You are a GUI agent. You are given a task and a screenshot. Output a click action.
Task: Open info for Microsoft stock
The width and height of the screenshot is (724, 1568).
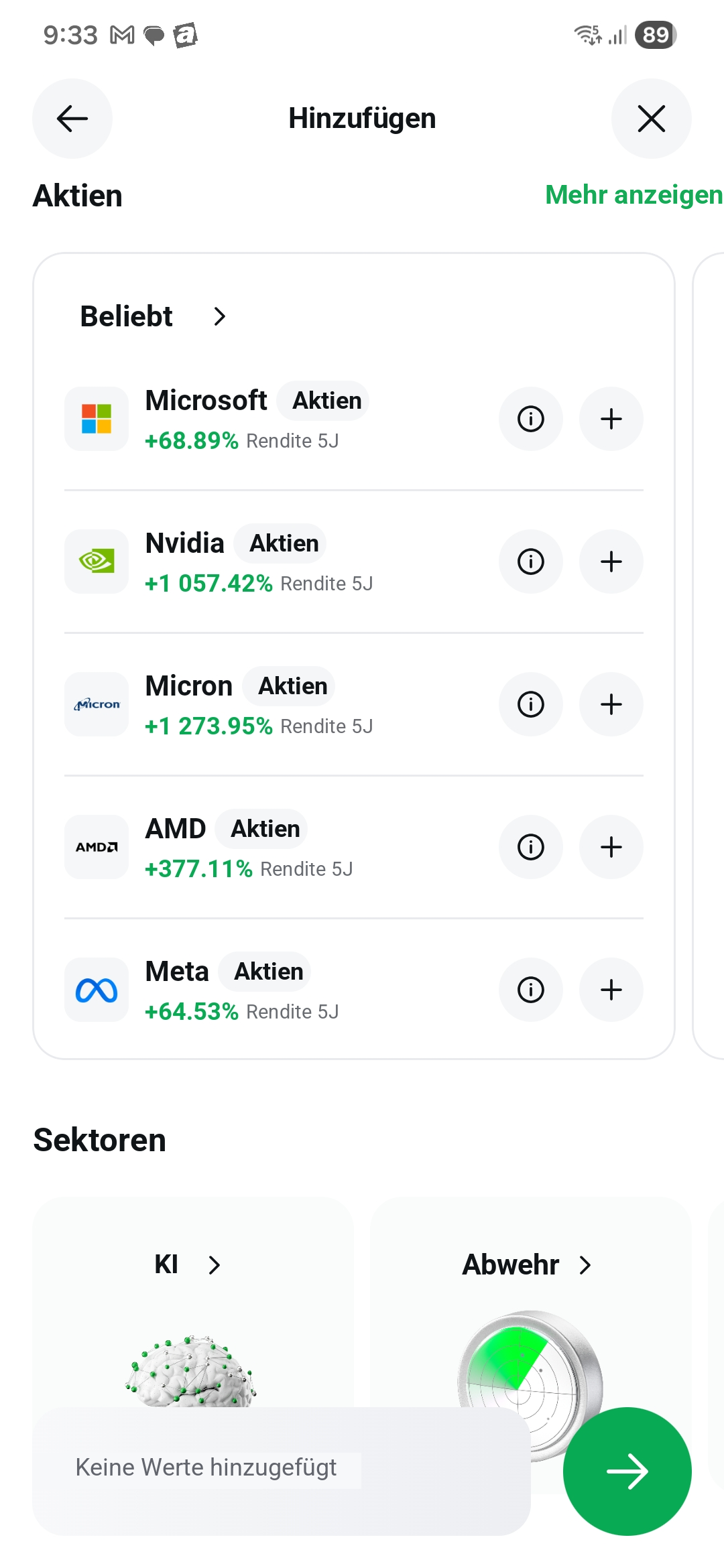click(531, 419)
